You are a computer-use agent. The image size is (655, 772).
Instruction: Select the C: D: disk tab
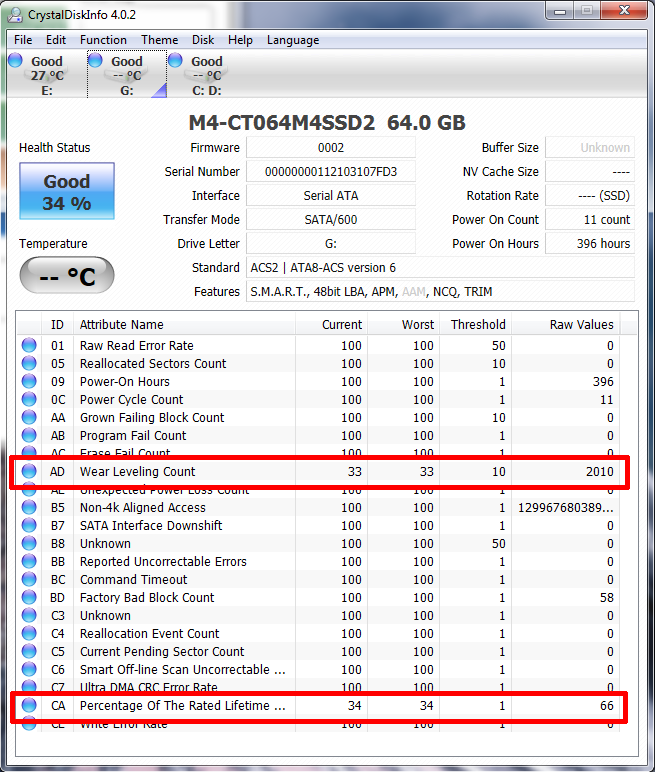pyautogui.click(x=206, y=75)
